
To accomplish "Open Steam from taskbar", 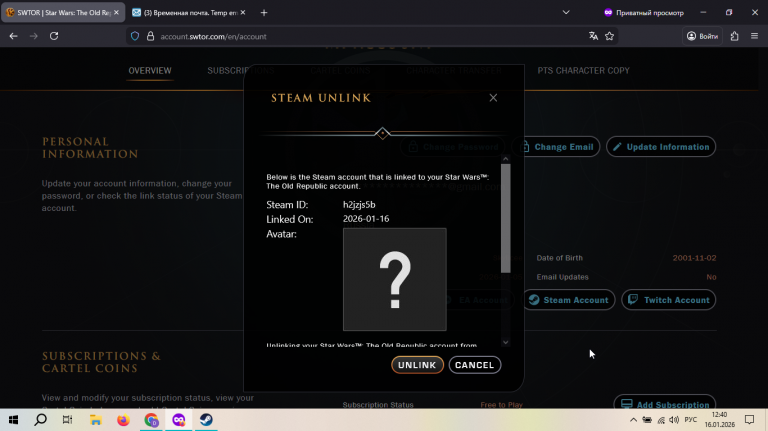I will (206, 420).
